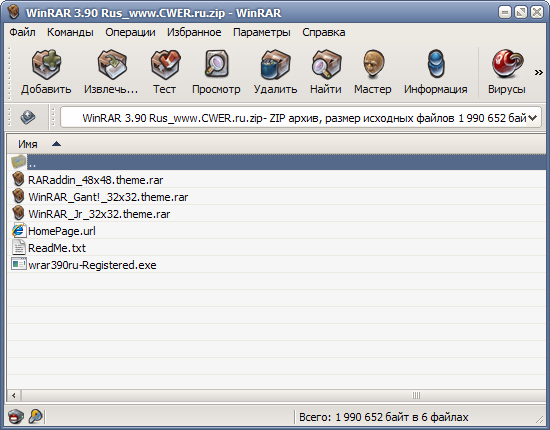Open the Параметры menu
The image size is (550, 430).
[262, 32]
